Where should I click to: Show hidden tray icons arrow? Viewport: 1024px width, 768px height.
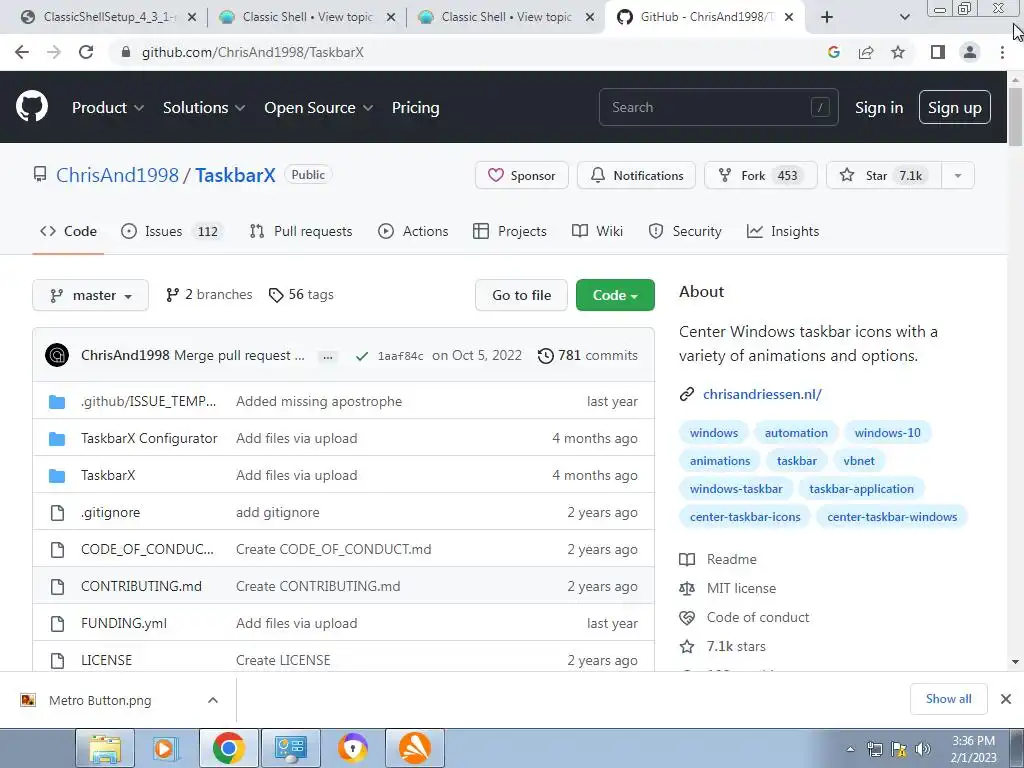pyautogui.click(x=850, y=749)
